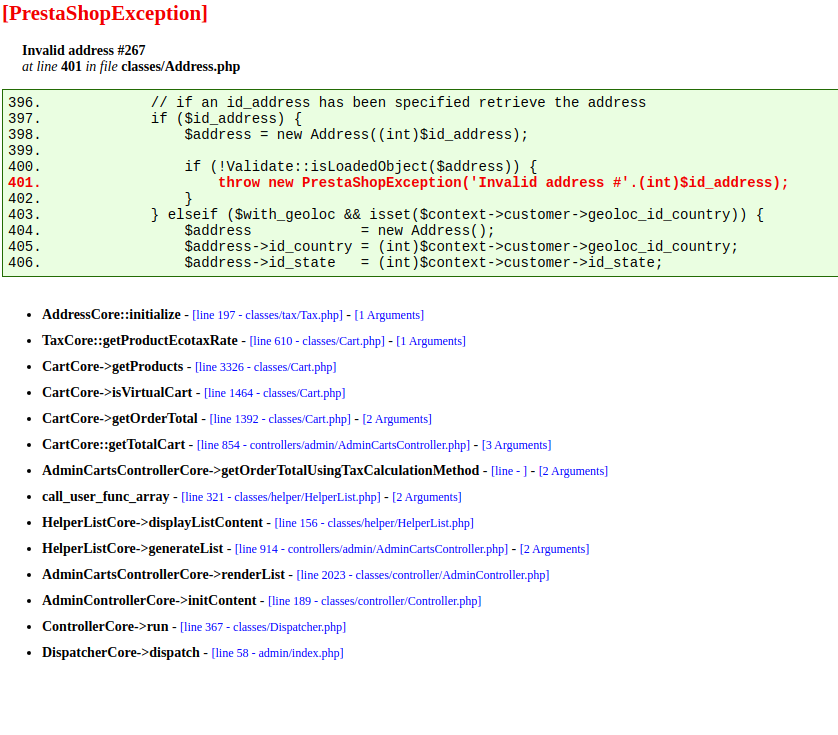The image size is (838, 735).
Task: Click code line 400 isLoadedObject check
Action: [361, 167]
